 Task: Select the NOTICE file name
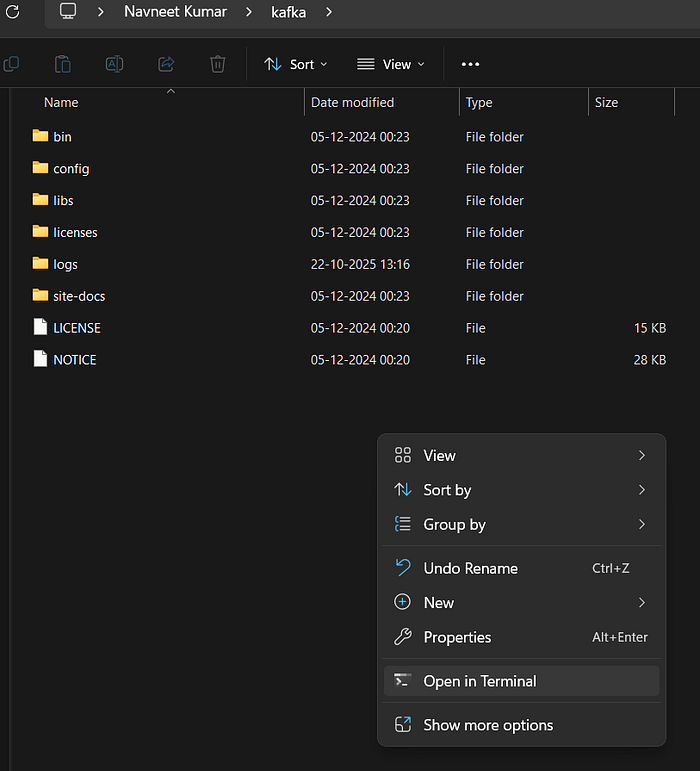tap(75, 360)
